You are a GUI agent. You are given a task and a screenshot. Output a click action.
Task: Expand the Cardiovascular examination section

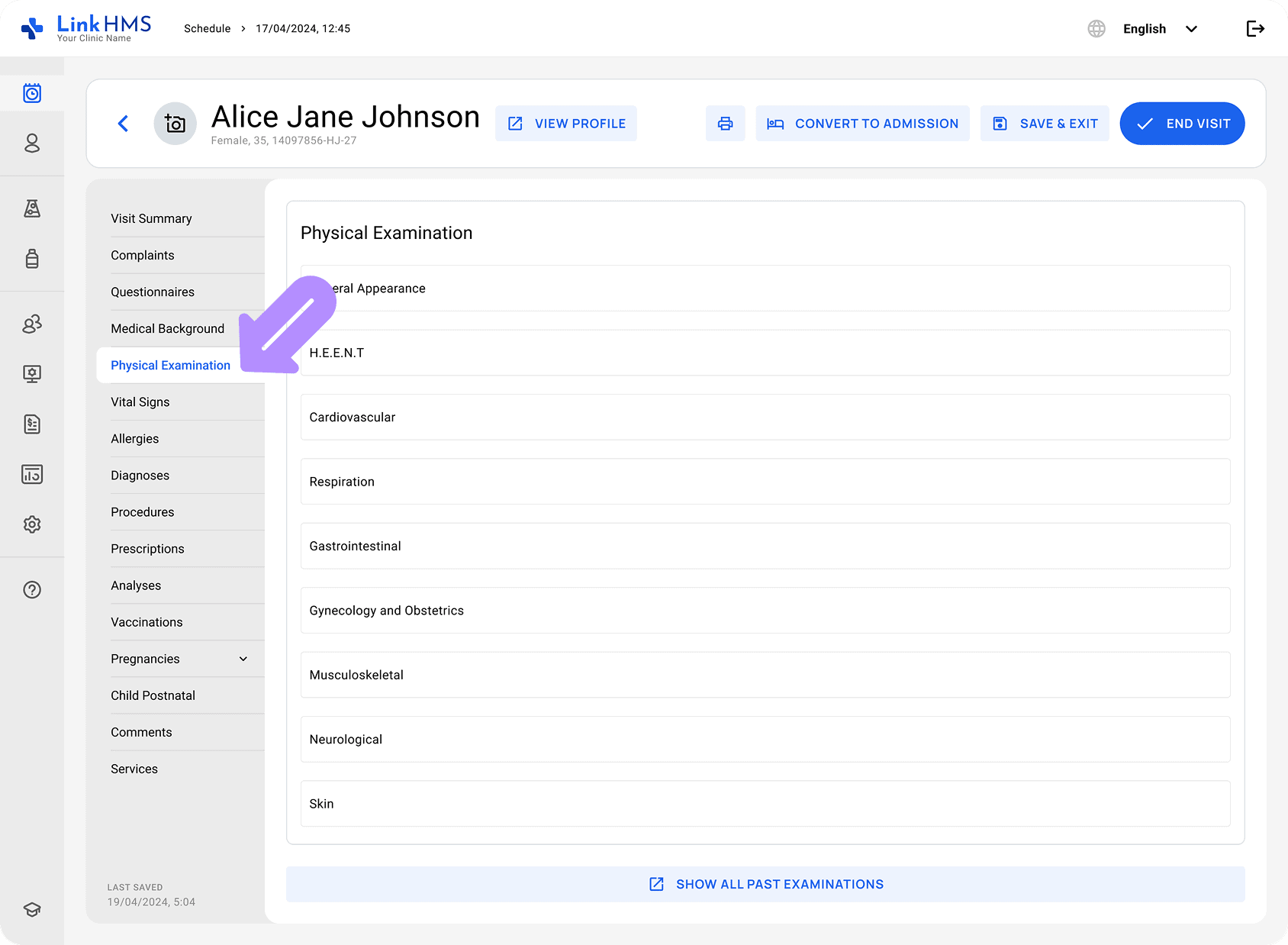(765, 418)
